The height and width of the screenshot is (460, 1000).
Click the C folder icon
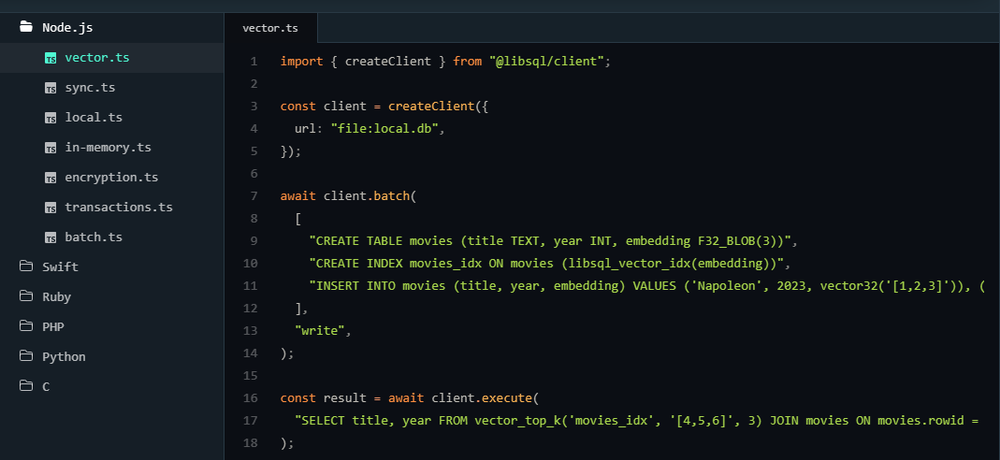coord(26,386)
